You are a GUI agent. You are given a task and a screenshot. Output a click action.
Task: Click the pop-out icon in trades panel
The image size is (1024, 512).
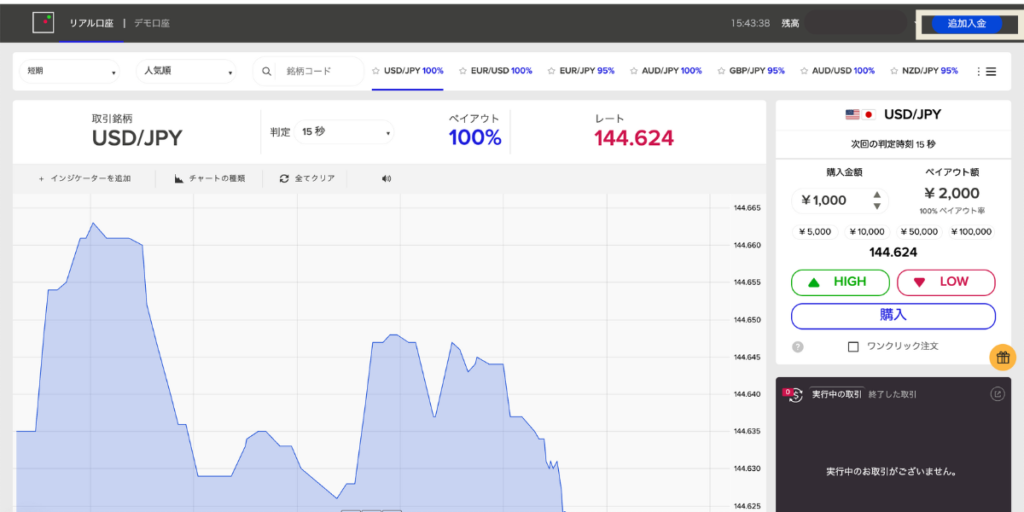(996, 394)
